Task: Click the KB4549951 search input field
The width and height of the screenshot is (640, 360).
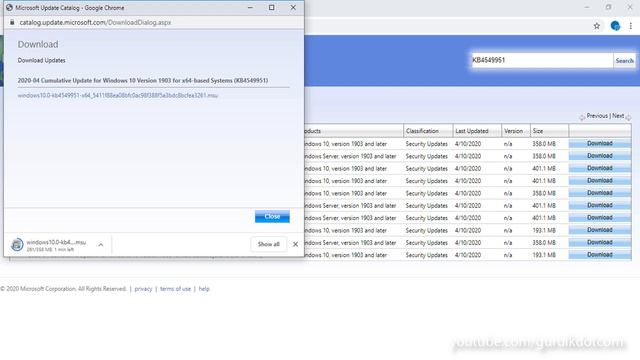Action: 542,60
